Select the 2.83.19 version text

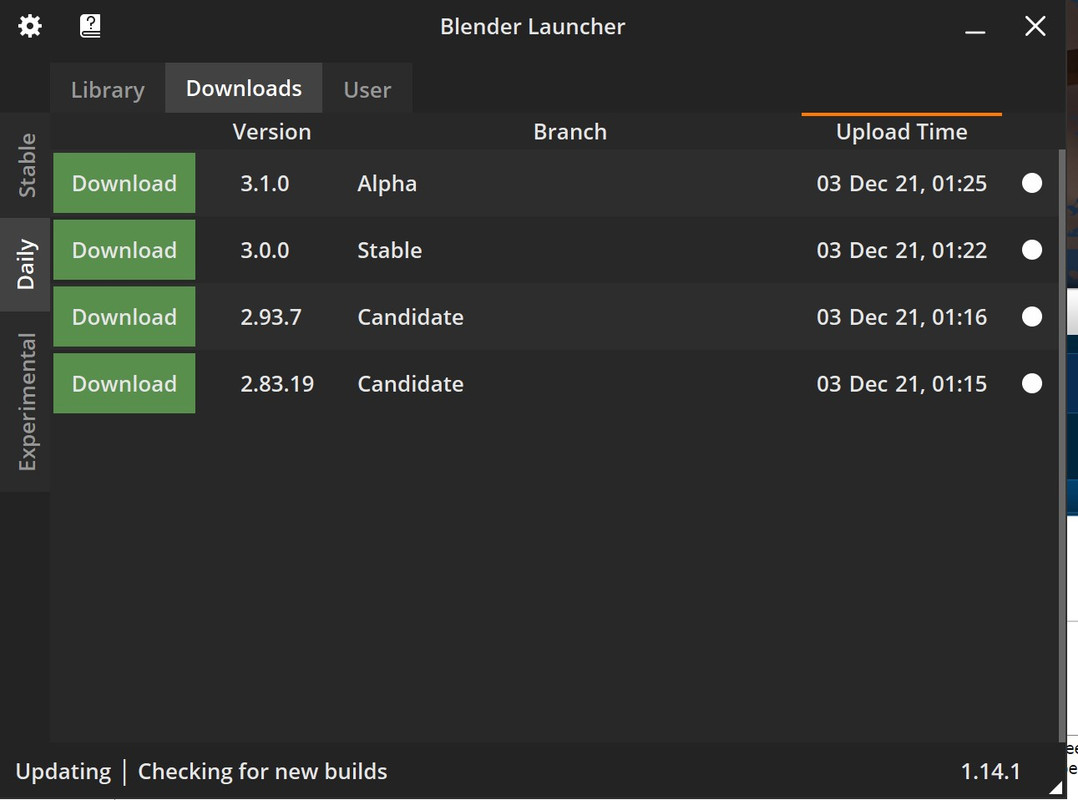tap(277, 384)
